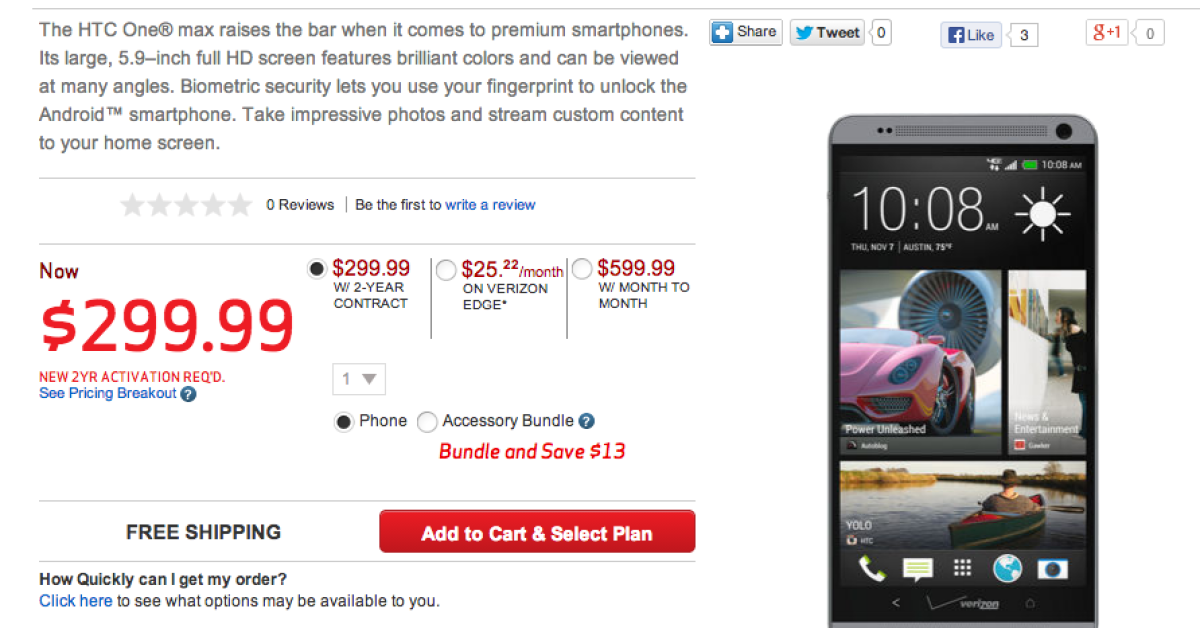Click the Accessory Bundle help question icon

click(587, 422)
